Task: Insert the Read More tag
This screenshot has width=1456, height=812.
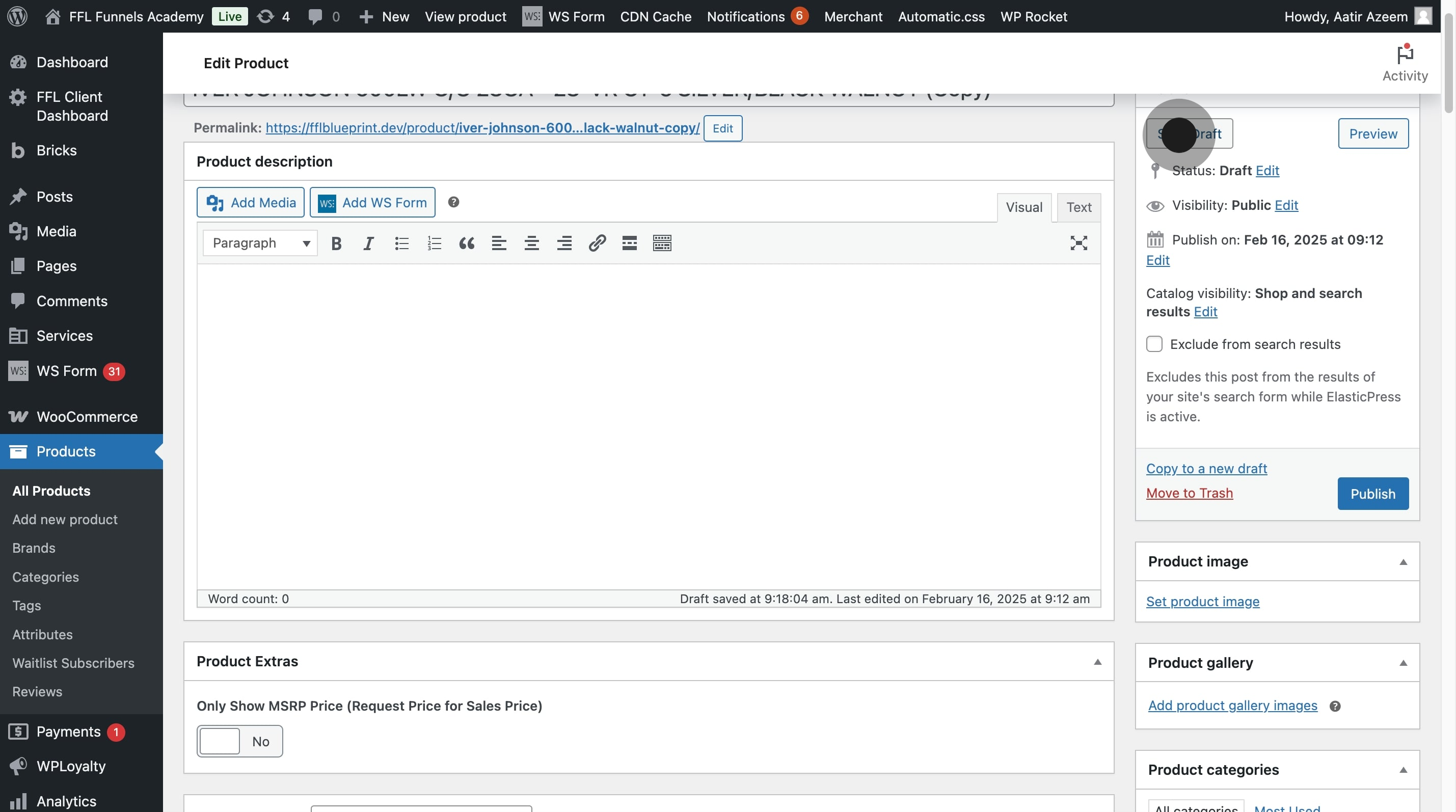Action: [629, 243]
